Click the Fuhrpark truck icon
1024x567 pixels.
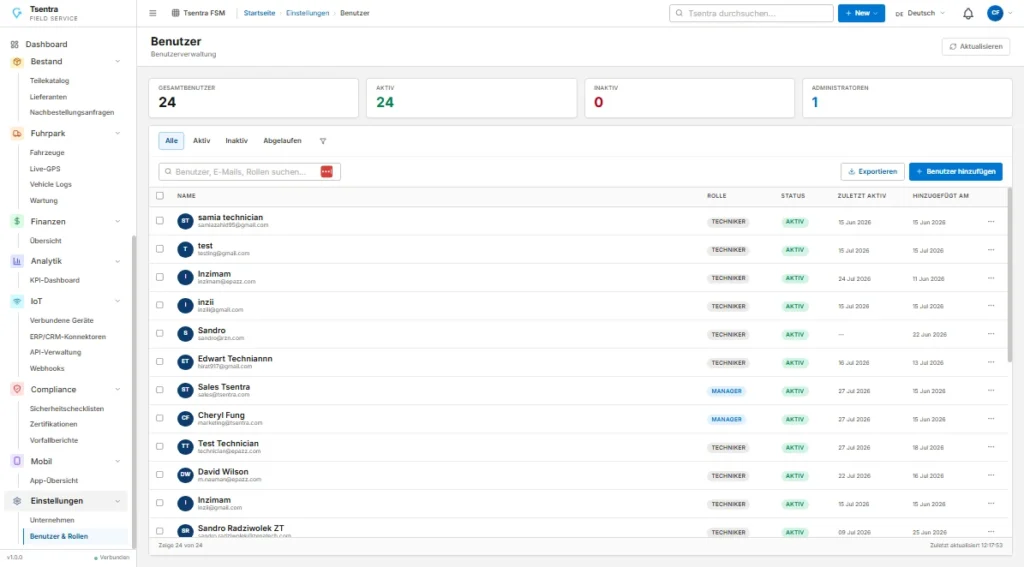(17, 133)
